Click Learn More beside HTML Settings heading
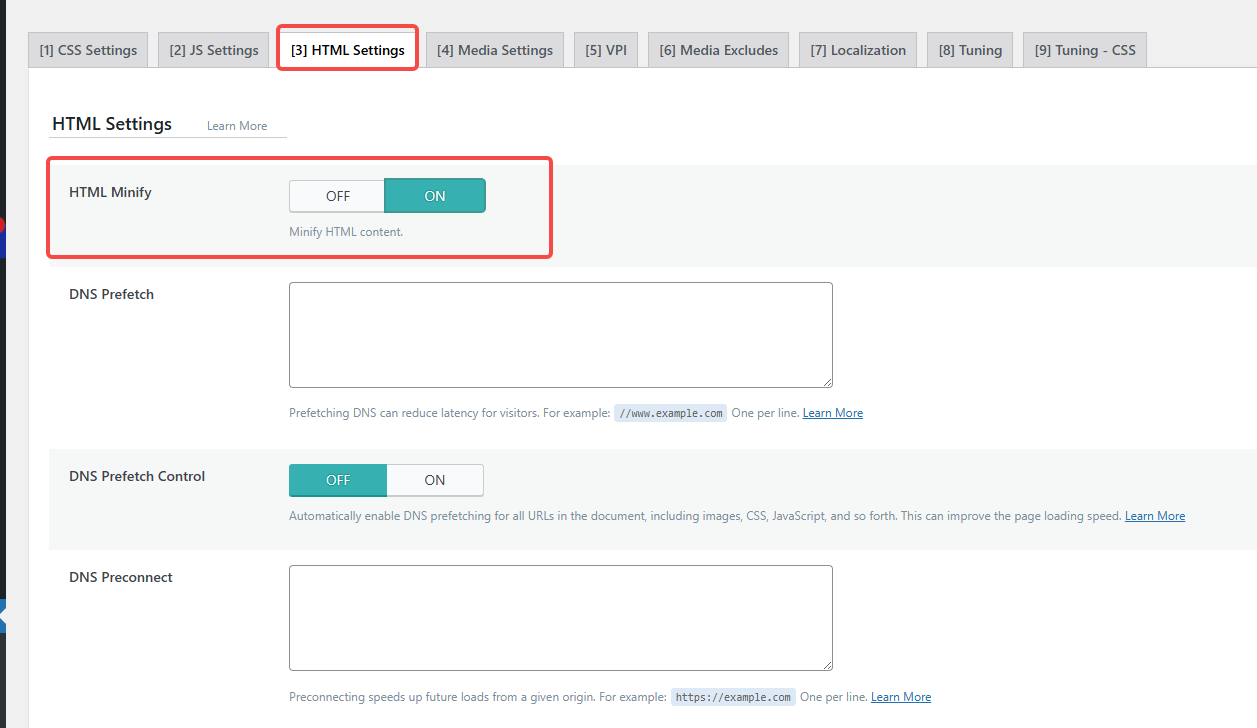The image size is (1257, 728). pos(237,126)
